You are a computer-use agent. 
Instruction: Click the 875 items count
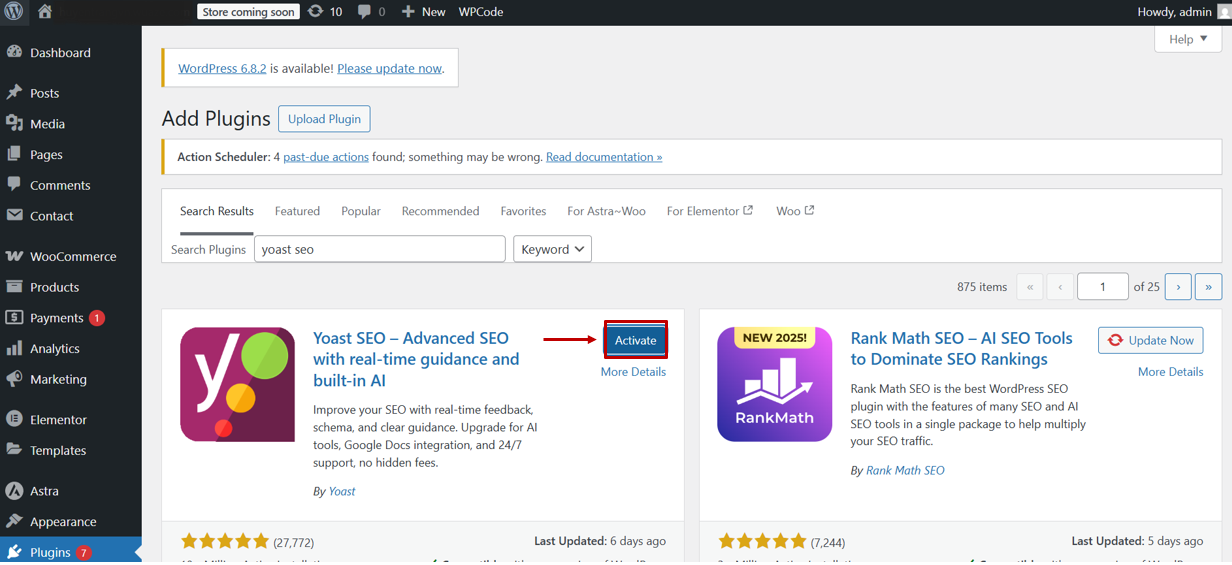pos(982,286)
